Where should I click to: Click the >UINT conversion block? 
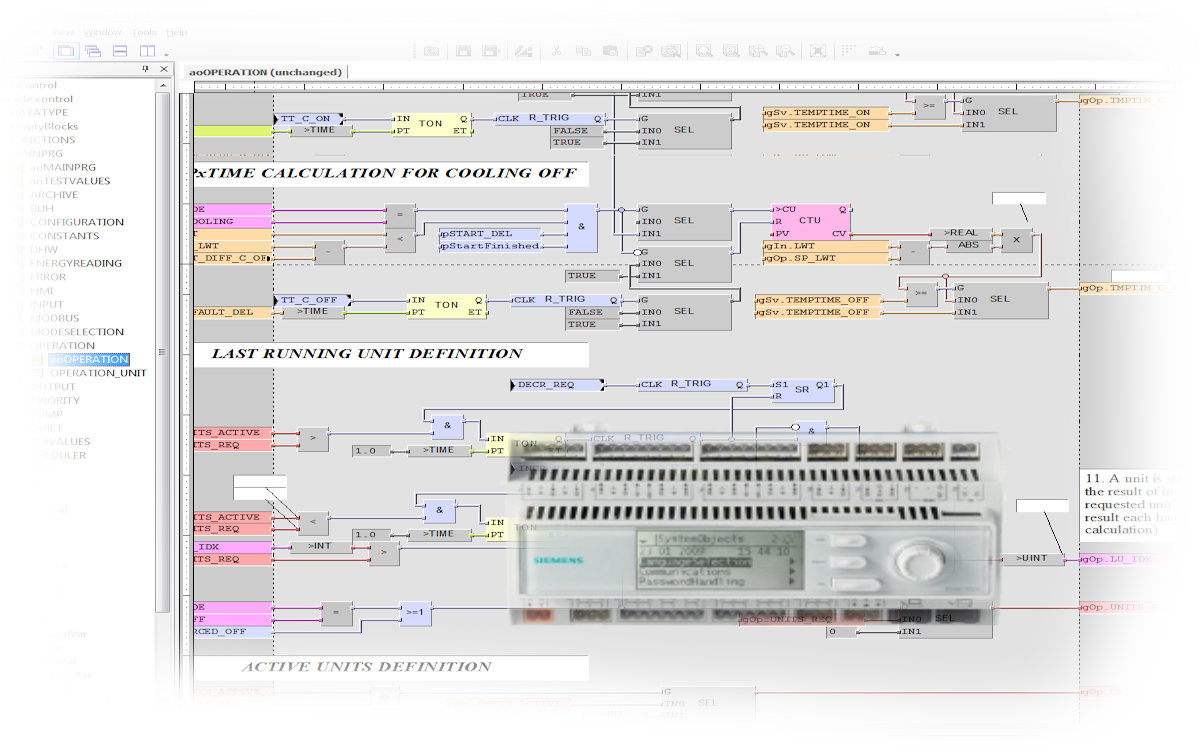pos(1032,558)
